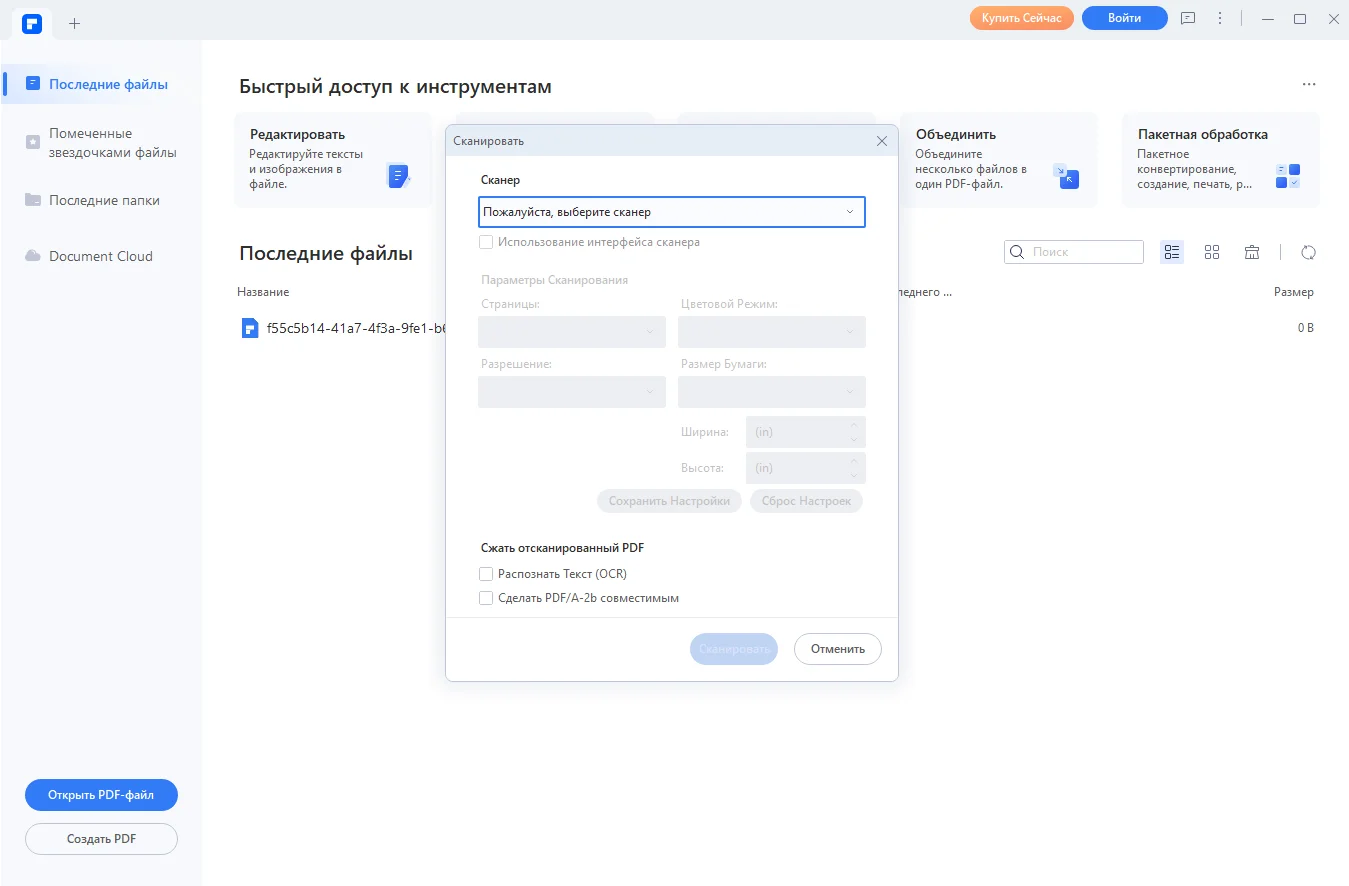The image size is (1349, 886).
Task: Click the Combine PDF tool icon
Action: click(1066, 177)
